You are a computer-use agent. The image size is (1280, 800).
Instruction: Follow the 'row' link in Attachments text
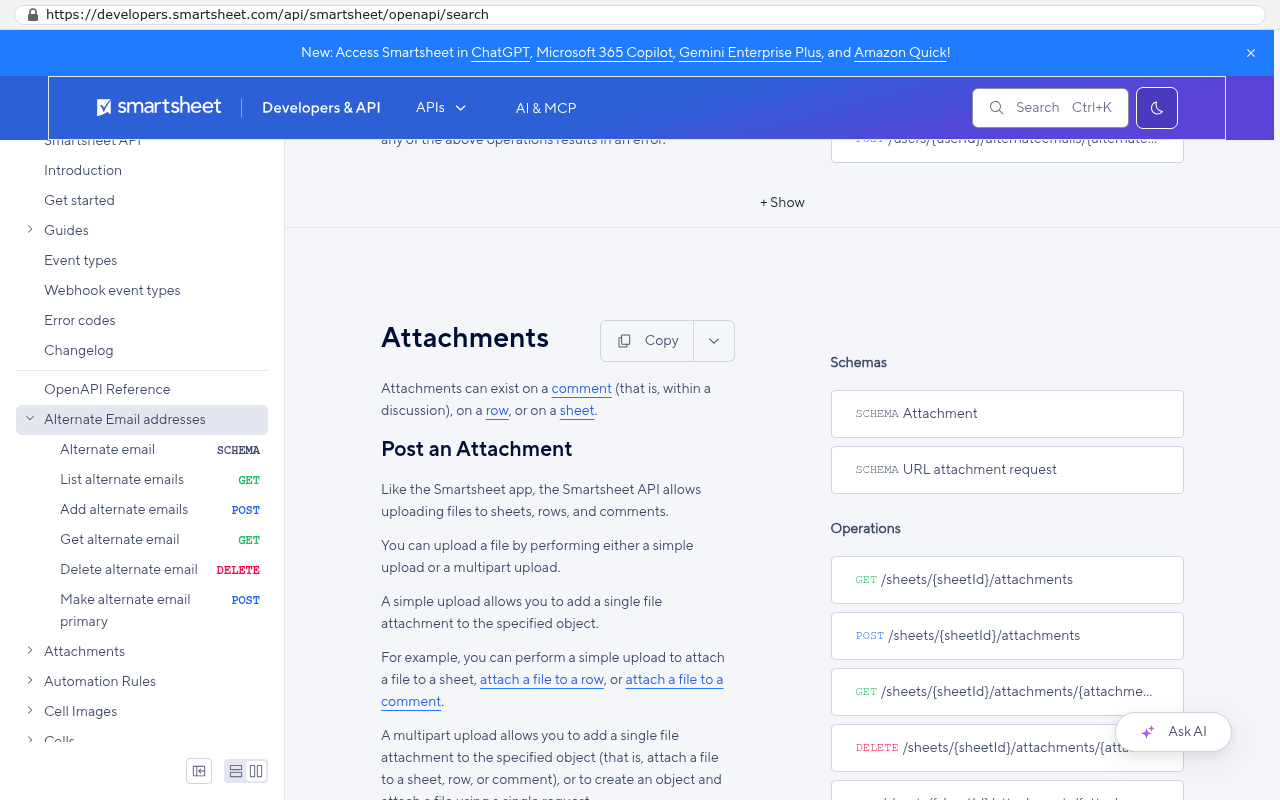497,410
